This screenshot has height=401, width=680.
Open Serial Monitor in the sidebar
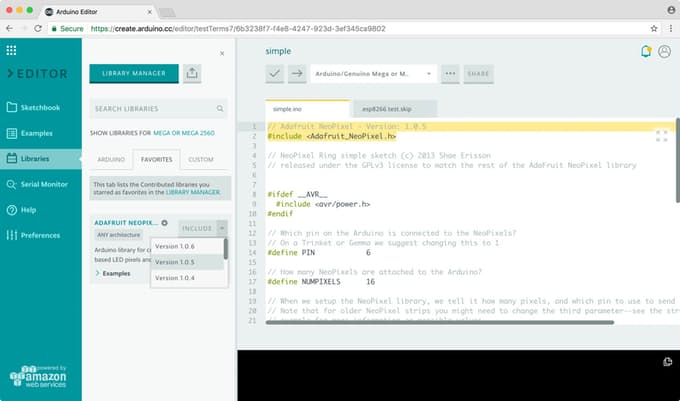44,184
